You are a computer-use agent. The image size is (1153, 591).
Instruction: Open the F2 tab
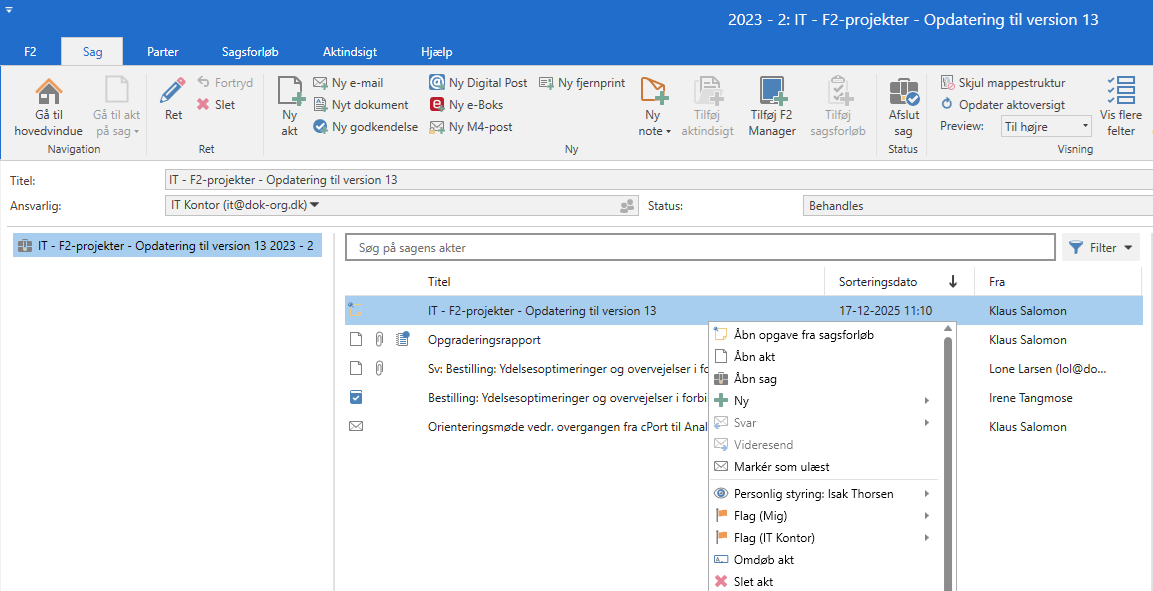click(x=30, y=51)
